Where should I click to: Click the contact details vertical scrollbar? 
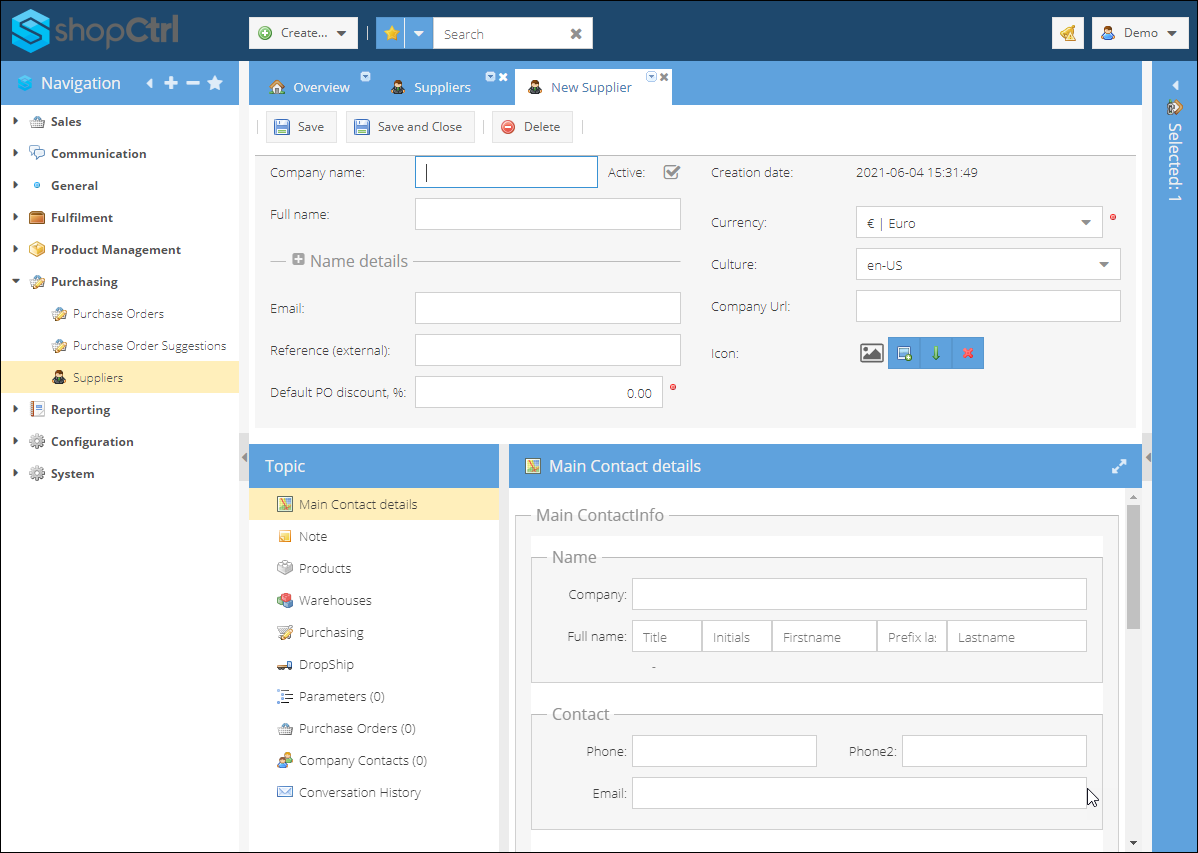pos(1133,566)
